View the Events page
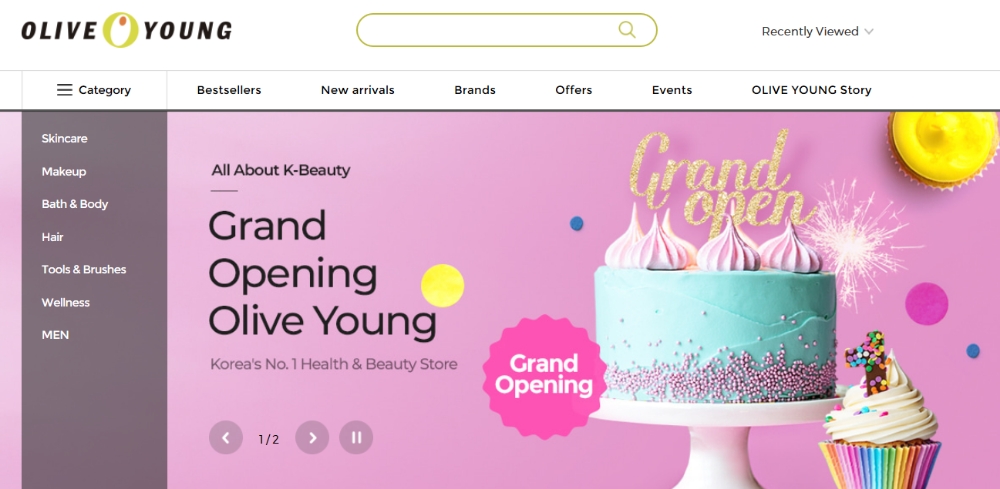The height and width of the screenshot is (489, 1000). 672,90
